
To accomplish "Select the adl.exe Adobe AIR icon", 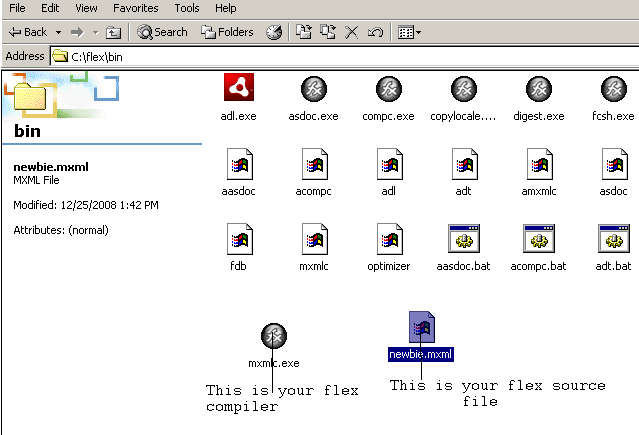I will click(239, 87).
